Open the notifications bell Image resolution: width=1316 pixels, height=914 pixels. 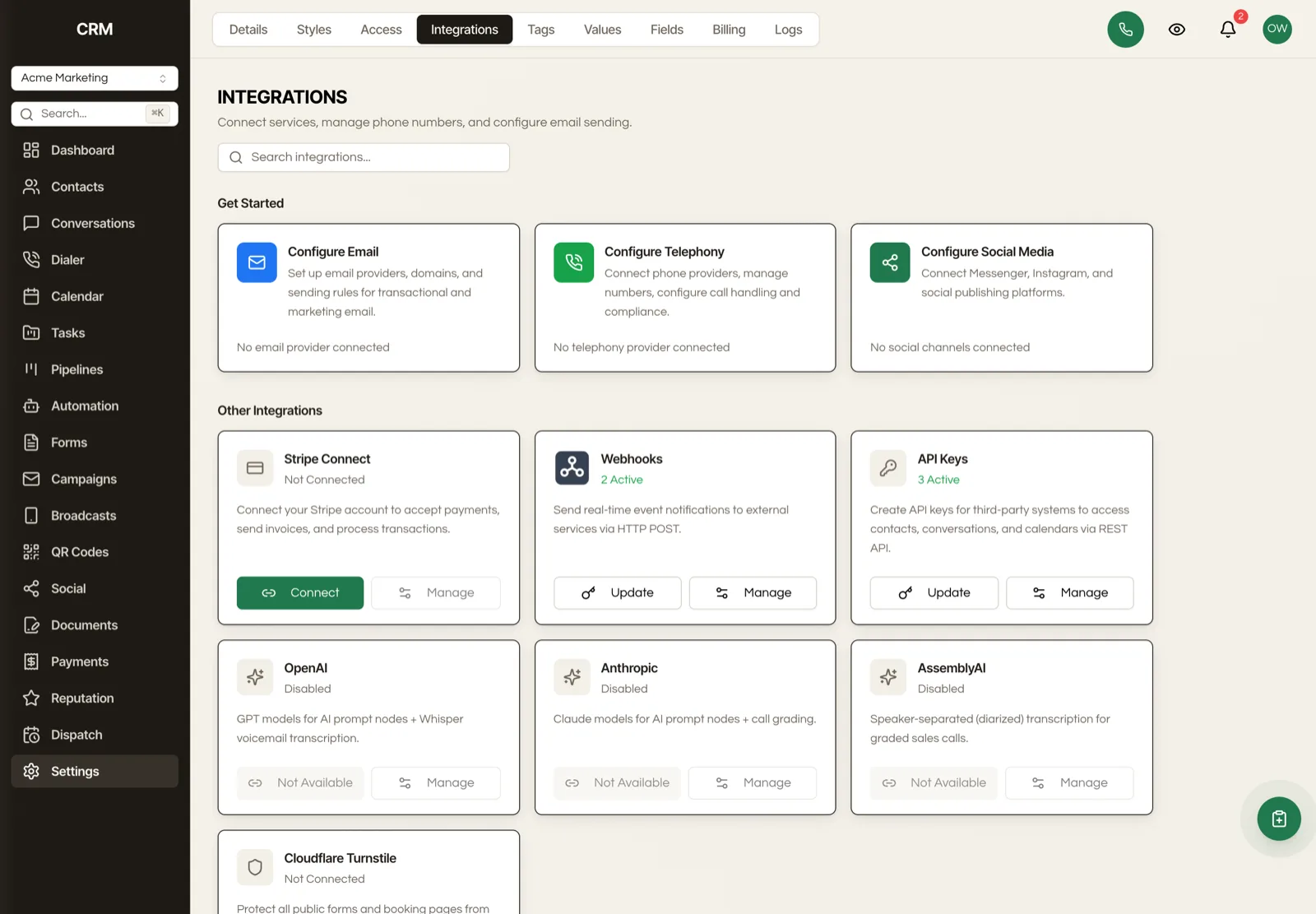[1228, 30]
